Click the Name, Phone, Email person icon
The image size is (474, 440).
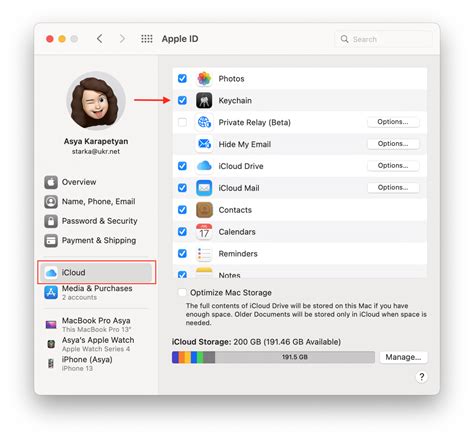pos(51,202)
